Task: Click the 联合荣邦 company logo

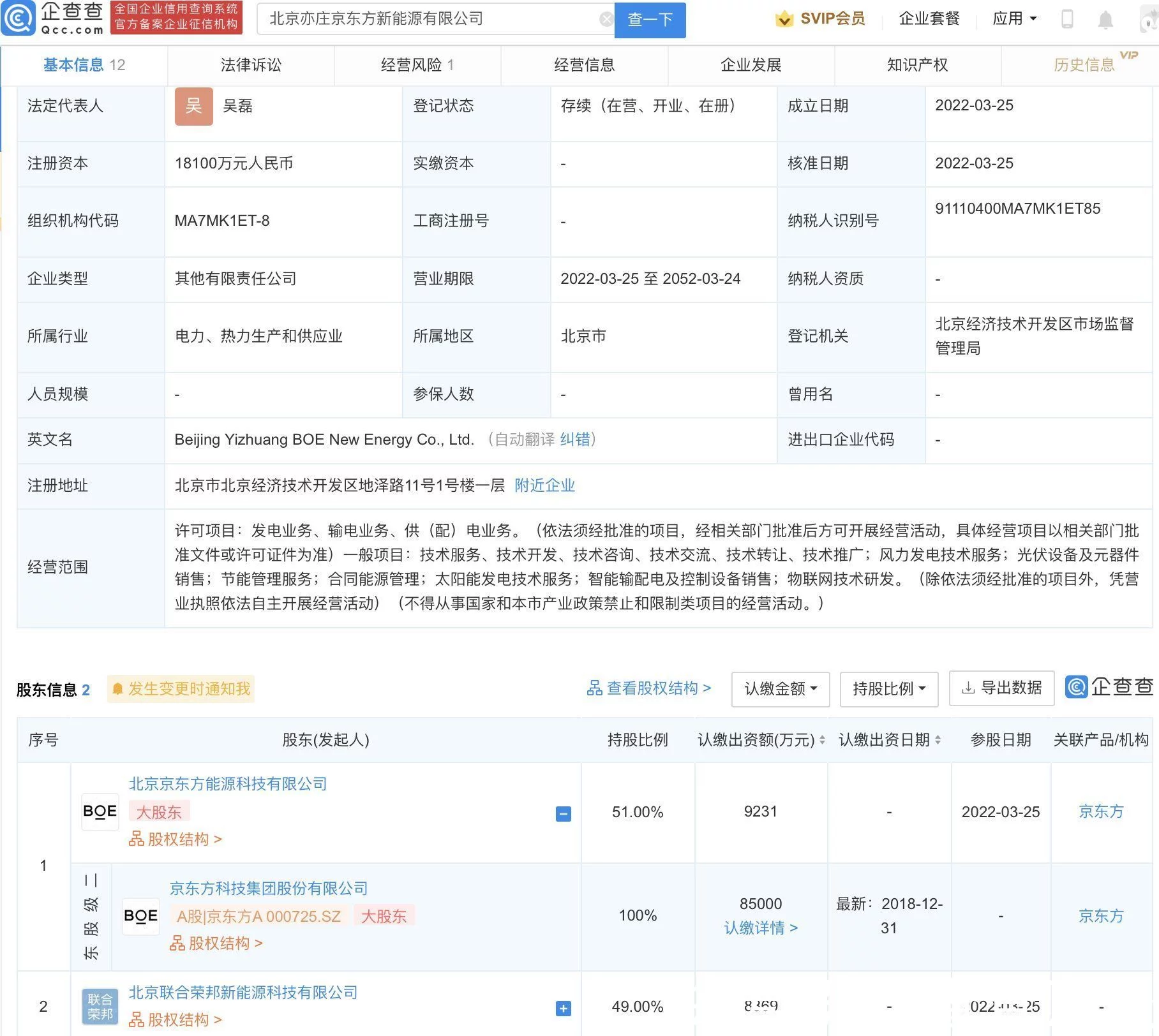Action: coord(100,1007)
